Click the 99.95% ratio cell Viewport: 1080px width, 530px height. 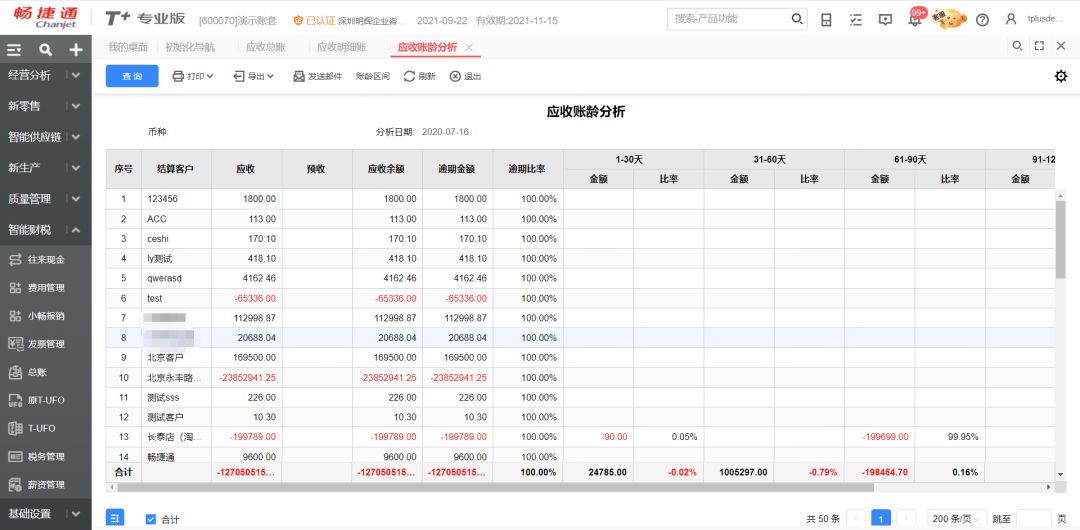pyautogui.click(x=950, y=437)
